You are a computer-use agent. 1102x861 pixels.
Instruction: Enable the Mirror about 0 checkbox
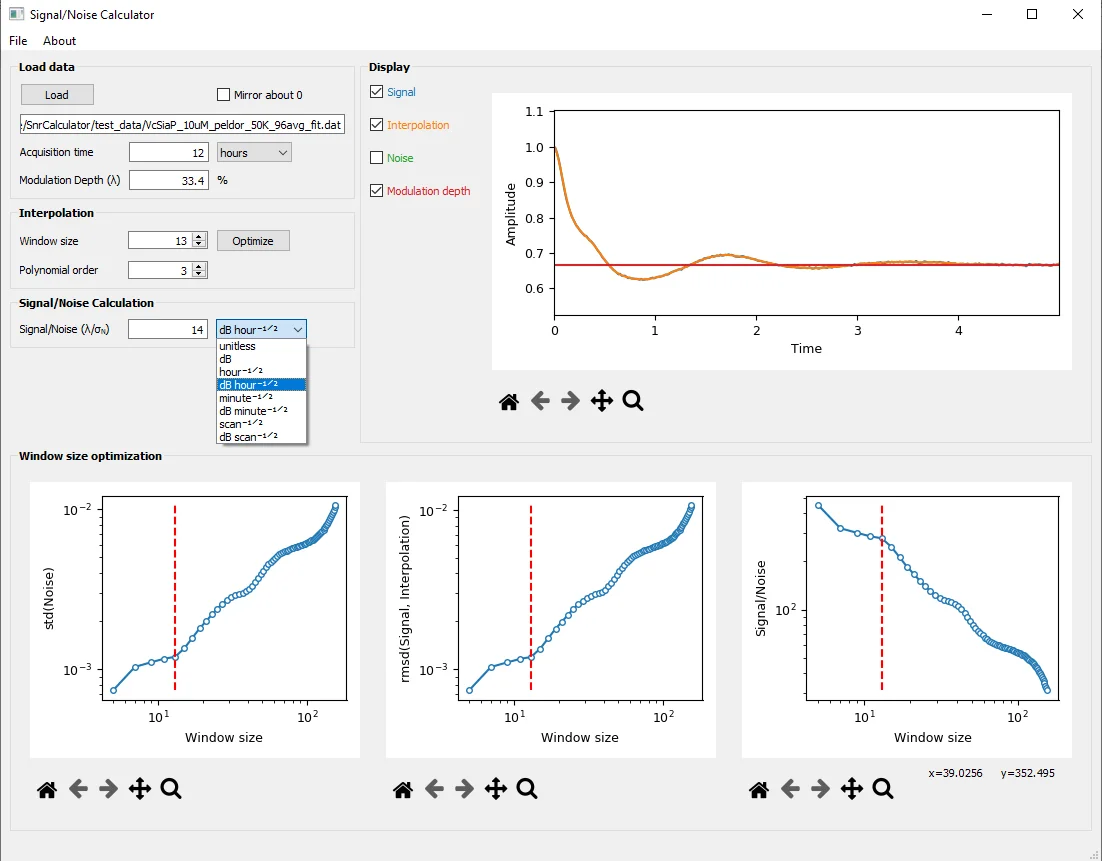pos(224,95)
